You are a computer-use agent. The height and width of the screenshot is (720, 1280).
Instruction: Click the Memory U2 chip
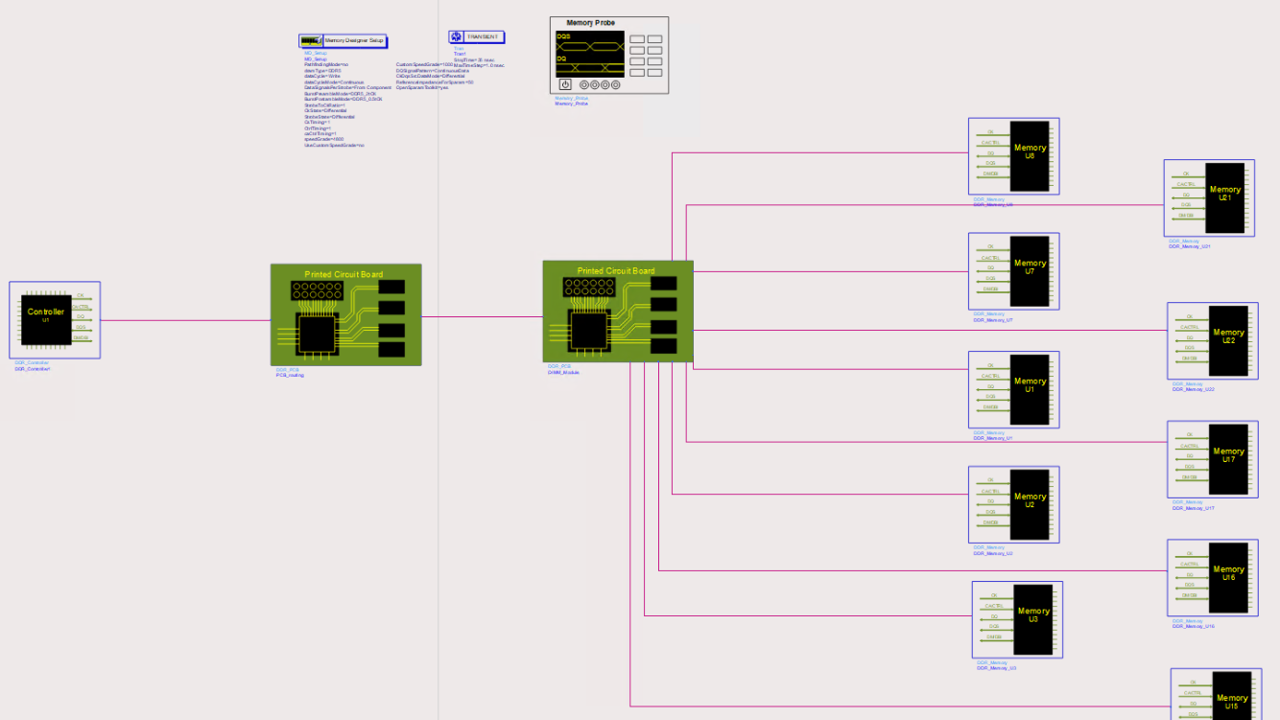point(1029,504)
